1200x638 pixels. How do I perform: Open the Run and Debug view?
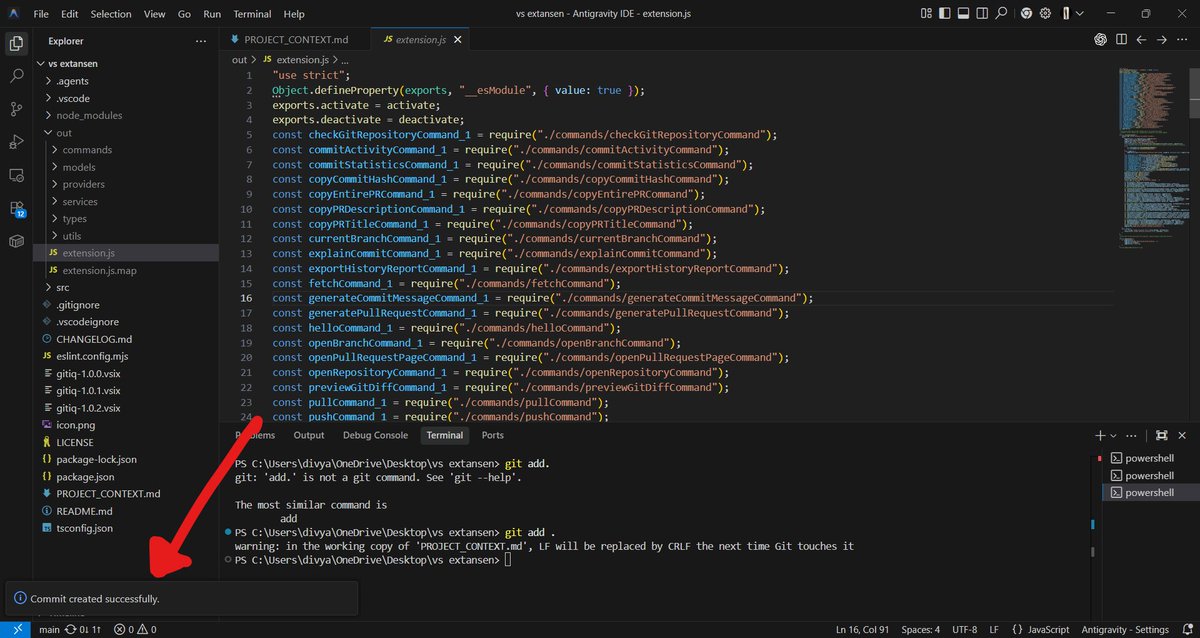(x=16, y=142)
